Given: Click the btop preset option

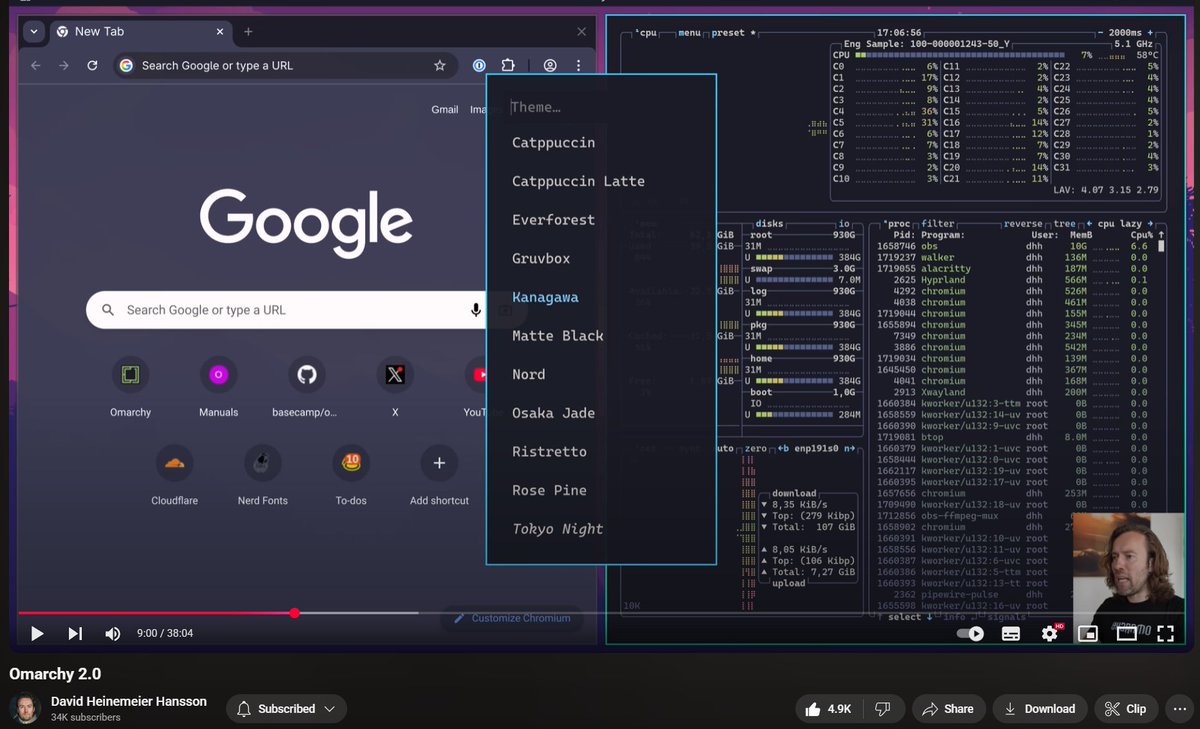Looking at the screenshot, I should click(x=730, y=33).
